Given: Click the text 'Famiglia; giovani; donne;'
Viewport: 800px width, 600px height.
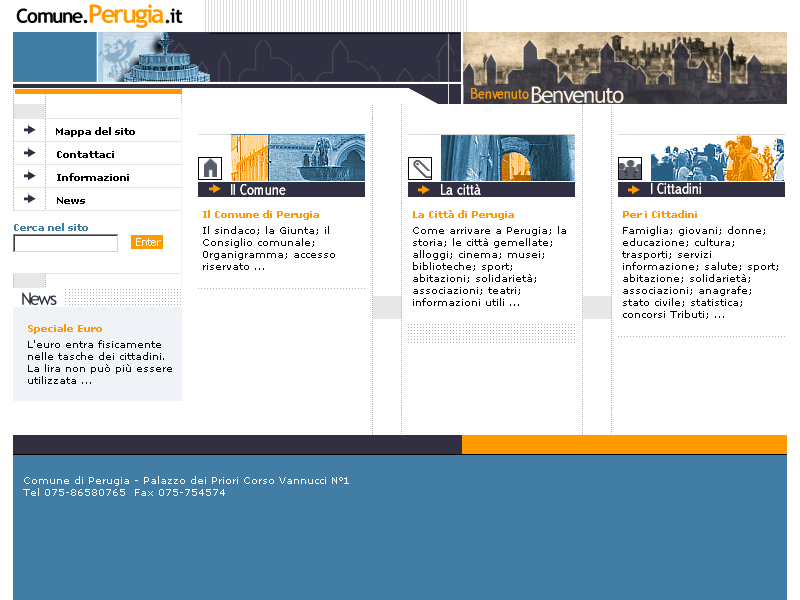Looking at the screenshot, I should coord(694,231).
